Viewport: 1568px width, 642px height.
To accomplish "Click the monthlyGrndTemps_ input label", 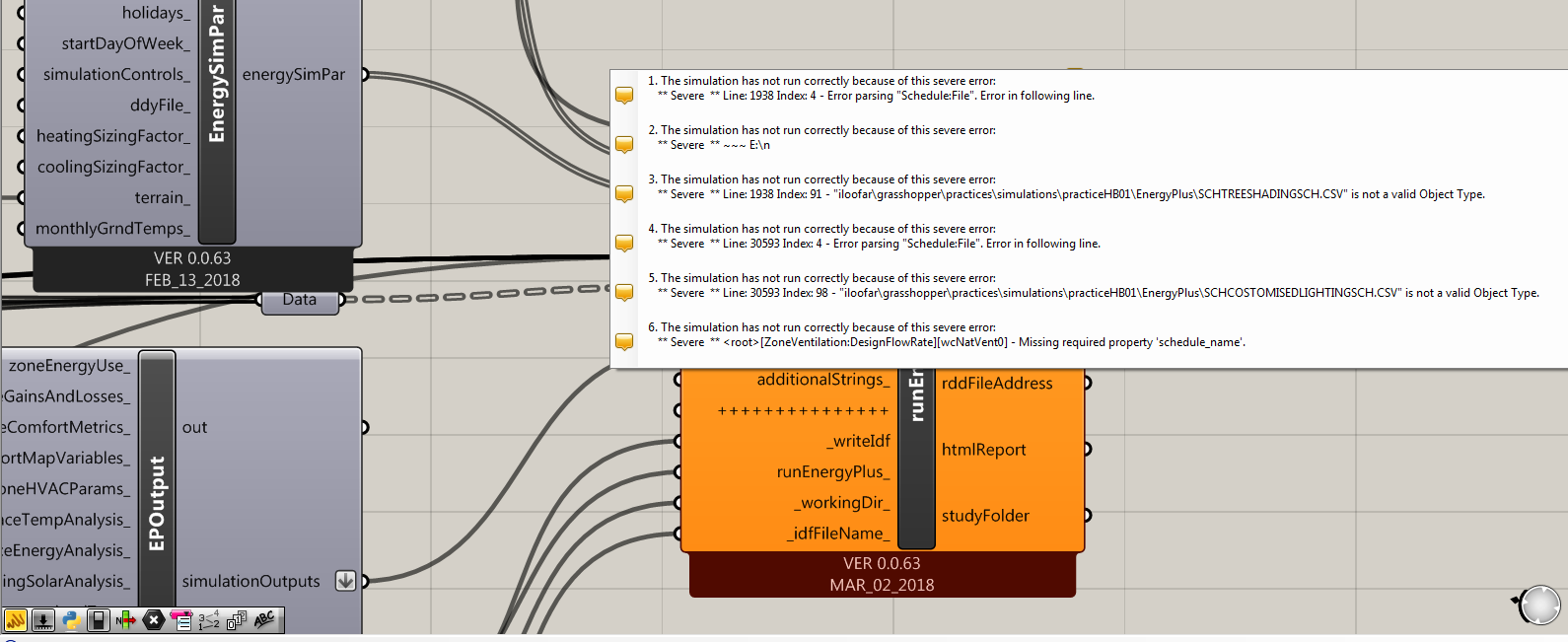I will [x=112, y=229].
